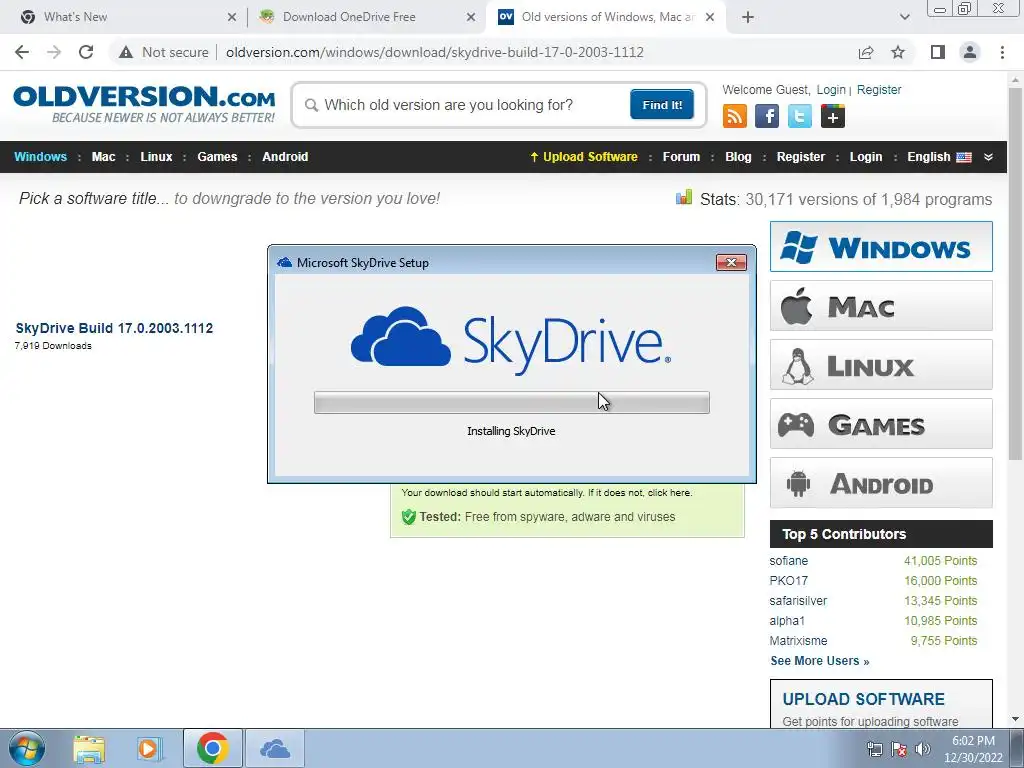Open Windows Explorer from taskbar

[x=89, y=748]
